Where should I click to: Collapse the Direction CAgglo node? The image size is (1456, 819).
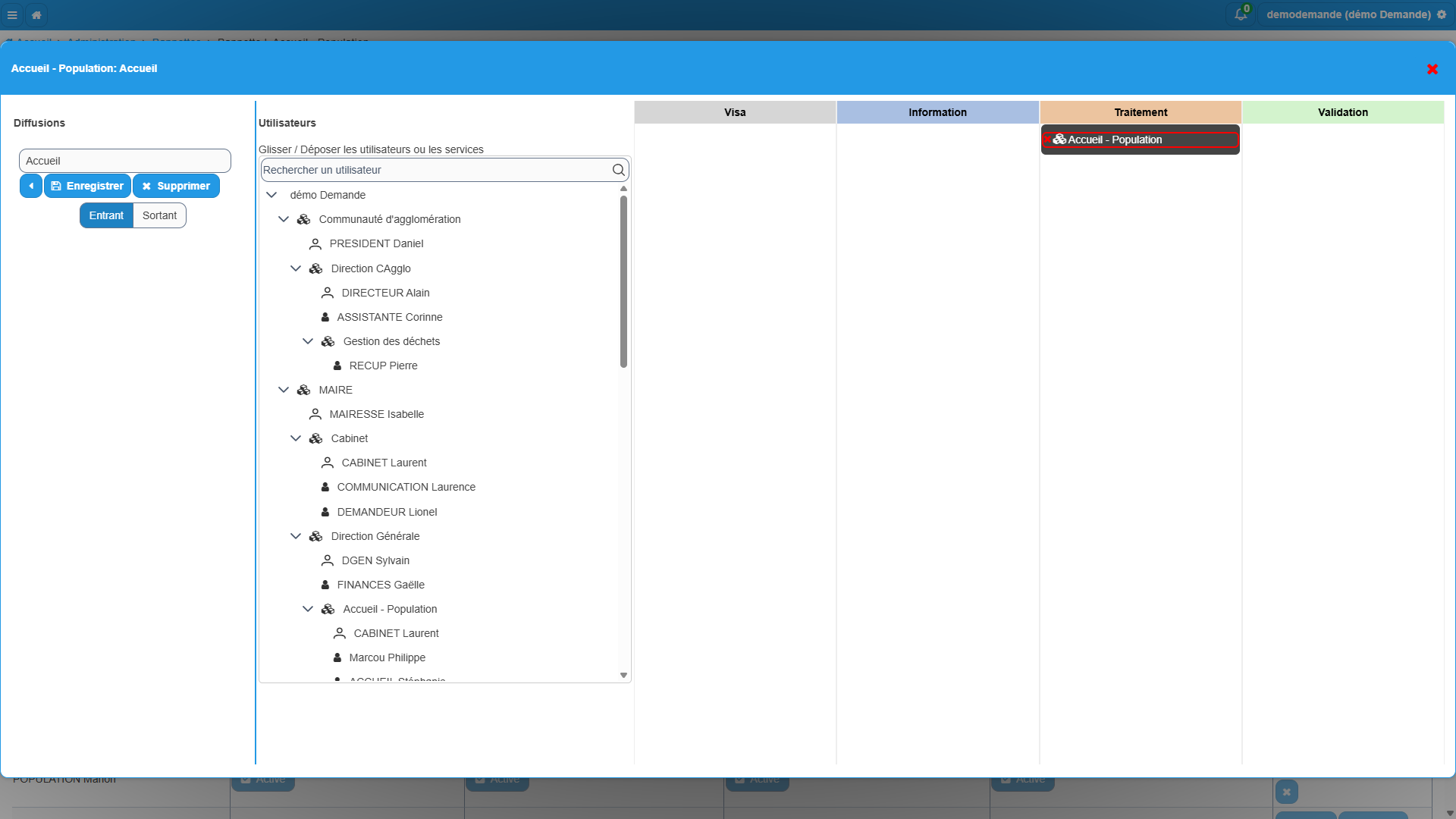coord(296,268)
